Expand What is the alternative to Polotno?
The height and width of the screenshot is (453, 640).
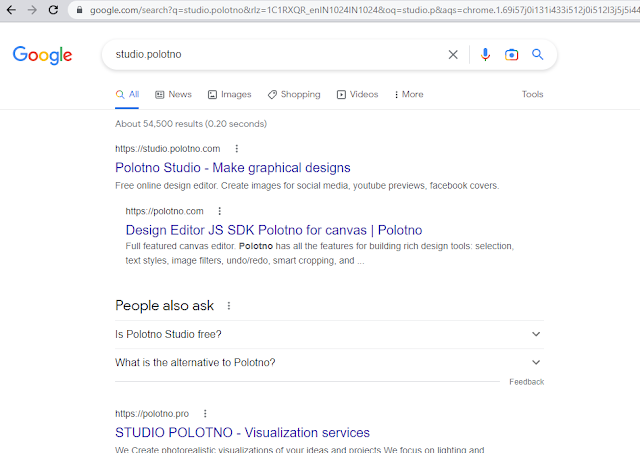click(329, 362)
